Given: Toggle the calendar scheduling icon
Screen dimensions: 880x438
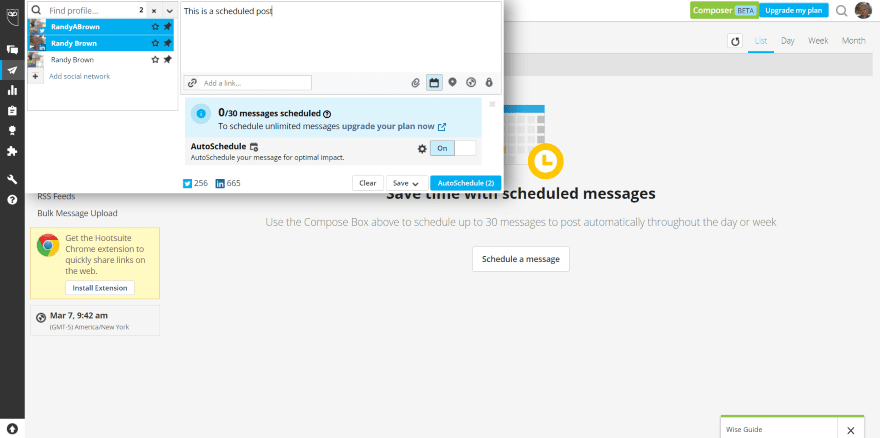Looking at the screenshot, I should coord(434,83).
